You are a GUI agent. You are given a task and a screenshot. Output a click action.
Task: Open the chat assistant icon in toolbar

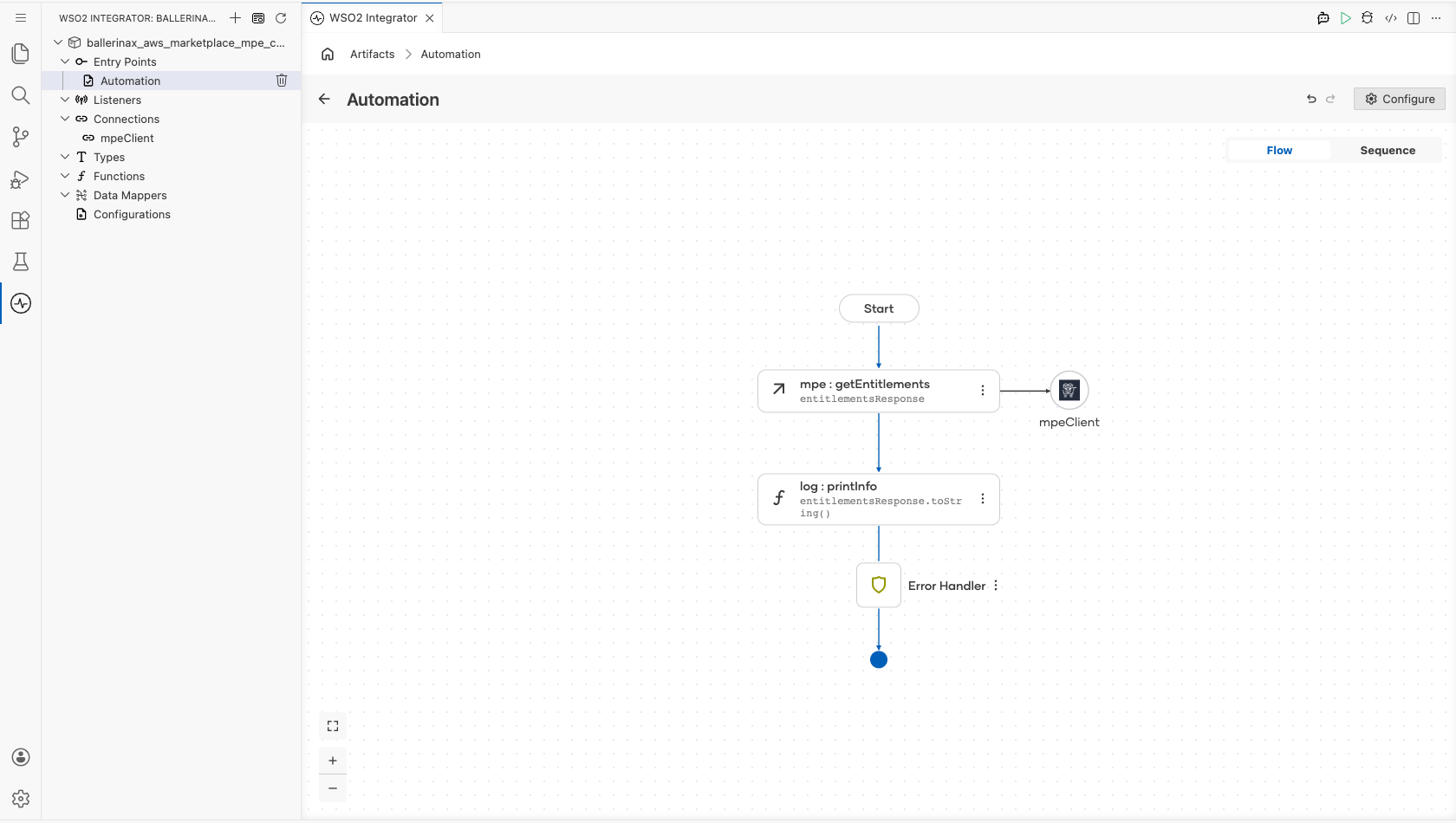(x=1323, y=17)
